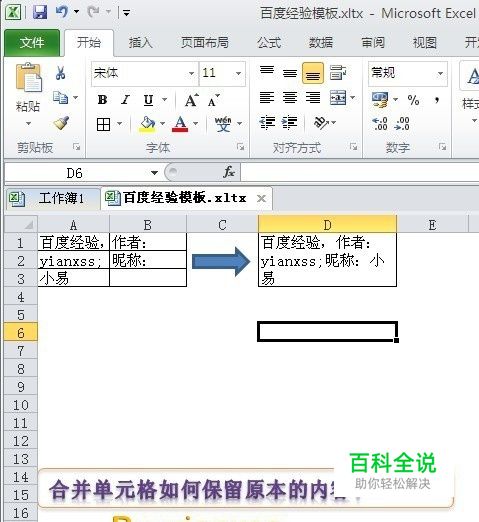The image size is (479, 522).
Task: Toggle Bold formatting
Action: pos(103,99)
